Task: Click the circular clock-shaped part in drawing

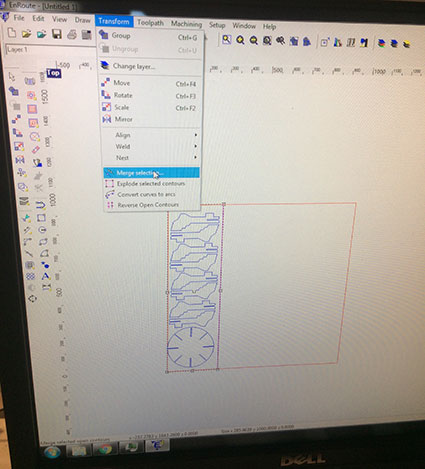Action: (190, 348)
